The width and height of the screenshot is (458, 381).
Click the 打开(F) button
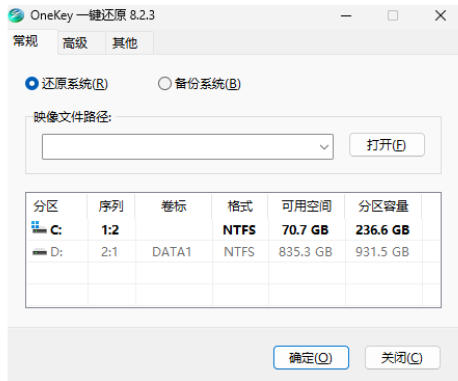pyautogui.click(x=387, y=145)
